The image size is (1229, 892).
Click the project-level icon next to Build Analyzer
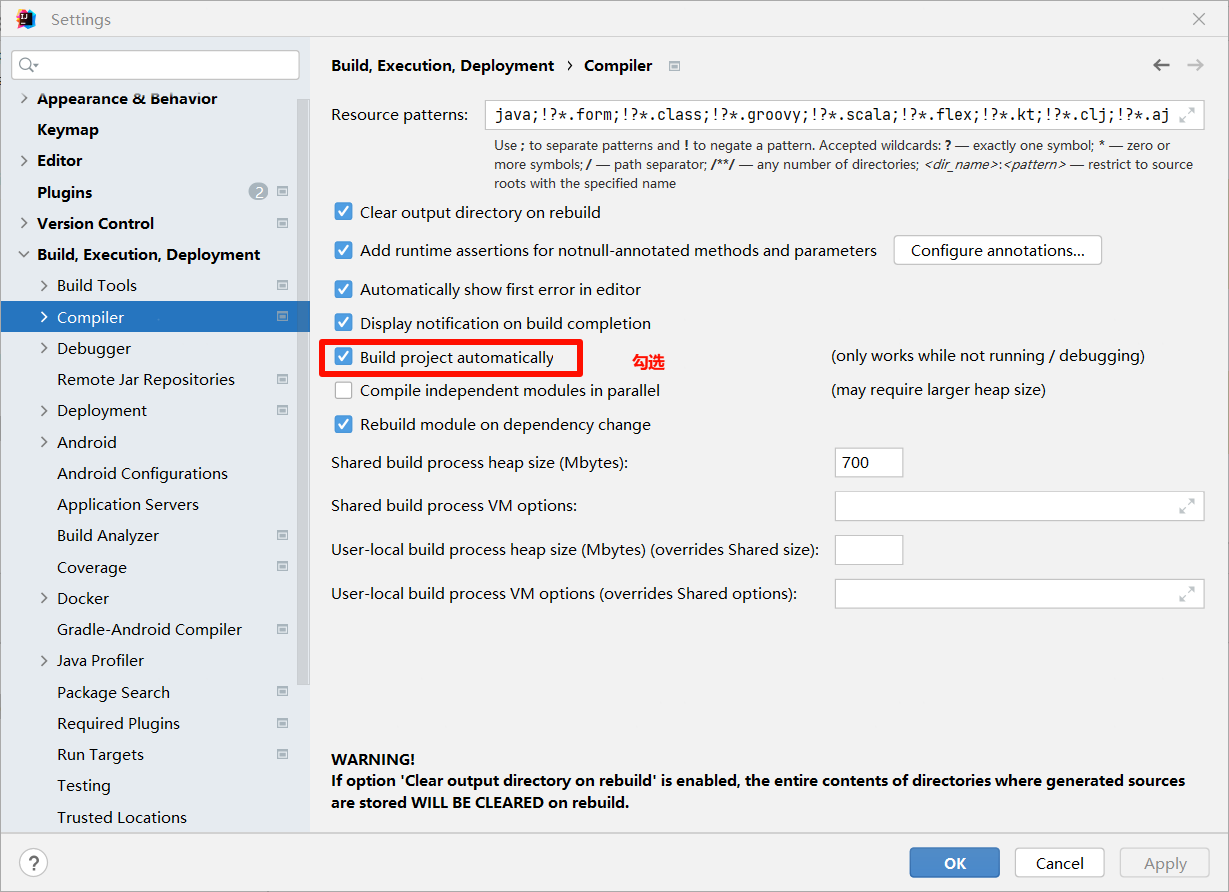click(283, 535)
